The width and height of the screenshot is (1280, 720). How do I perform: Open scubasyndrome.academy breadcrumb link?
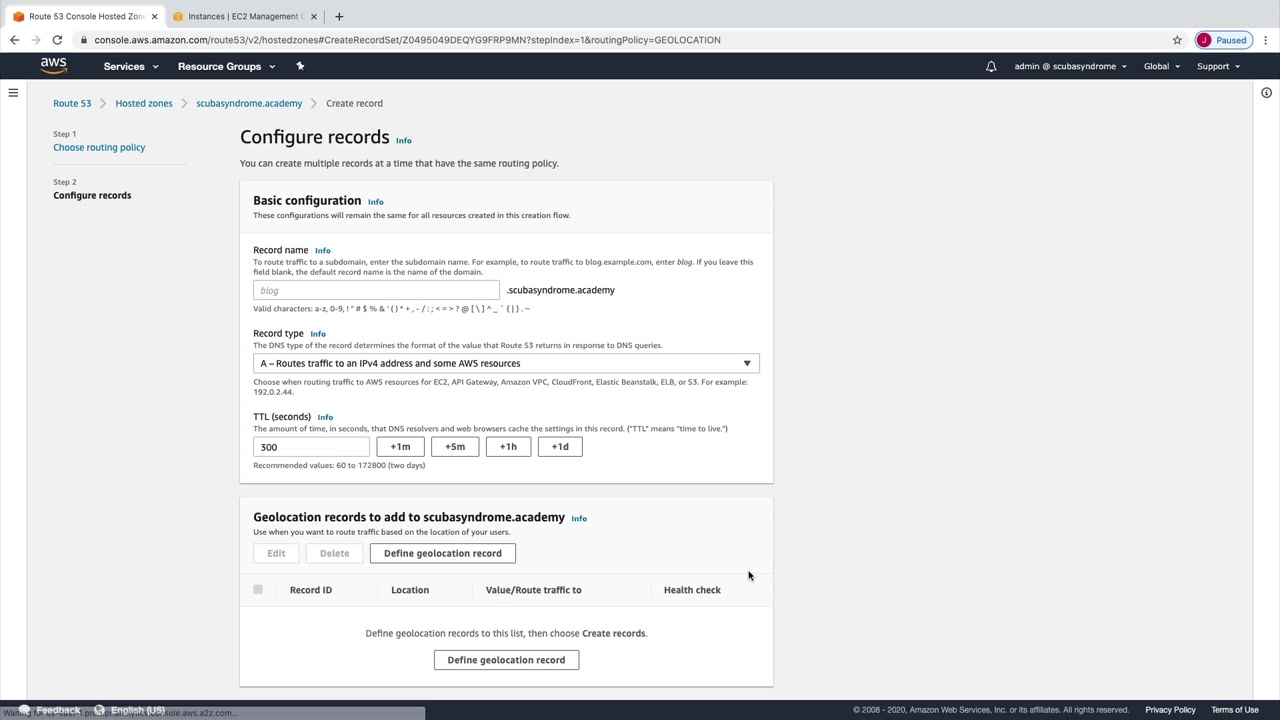pyautogui.click(x=249, y=103)
